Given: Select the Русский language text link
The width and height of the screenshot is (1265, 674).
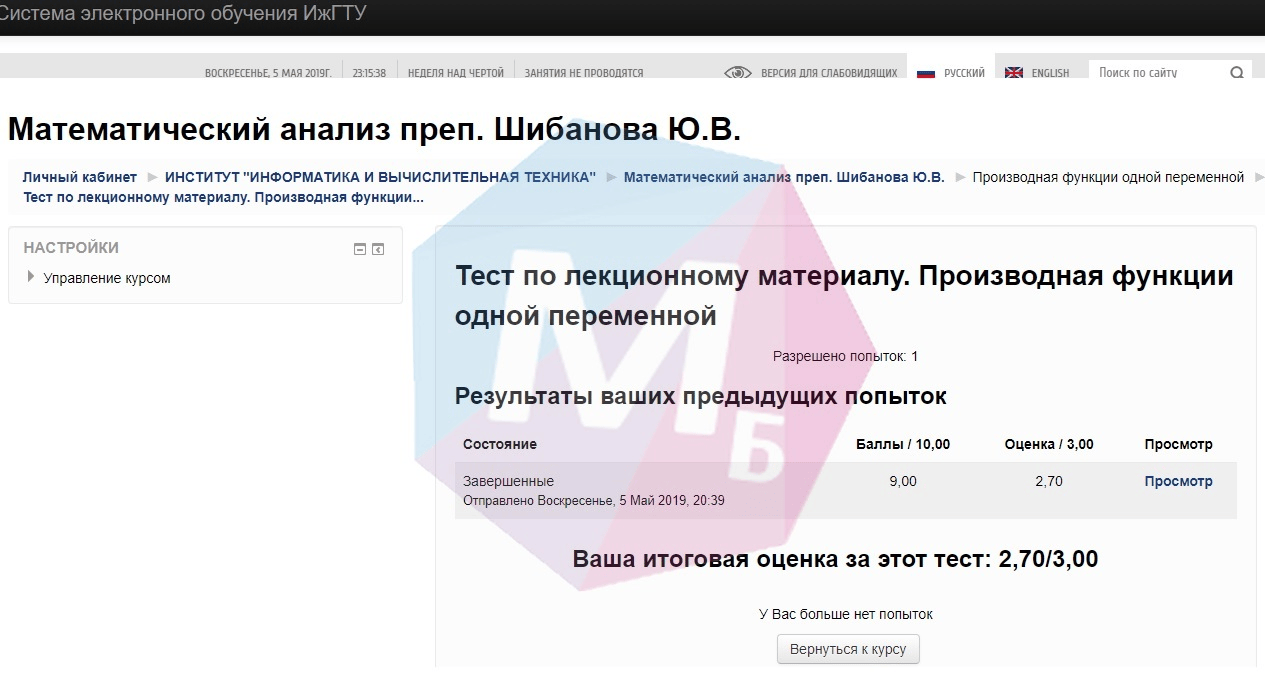Looking at the screenshot, I should pos(964,73).
